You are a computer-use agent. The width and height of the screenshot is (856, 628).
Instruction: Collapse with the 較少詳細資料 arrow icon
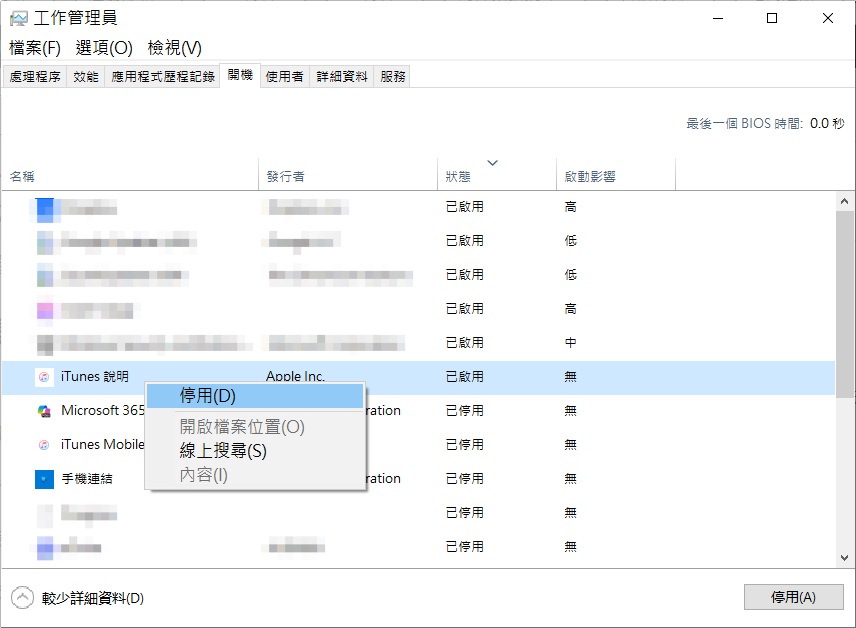(22, 598)
